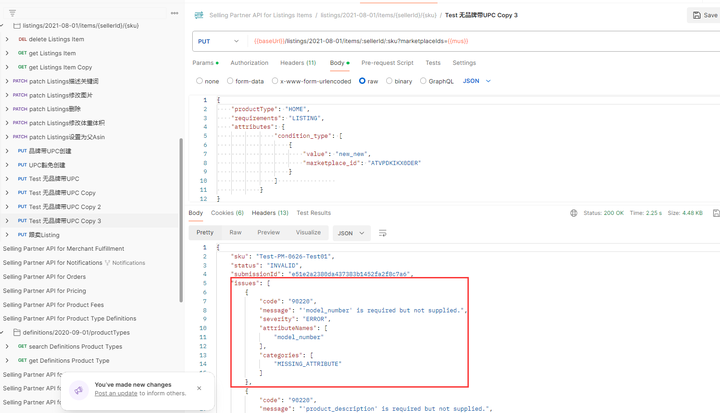Screen dimensions: 720x413
Task: Click the save response icon beside Size
Action: (716, 213)
